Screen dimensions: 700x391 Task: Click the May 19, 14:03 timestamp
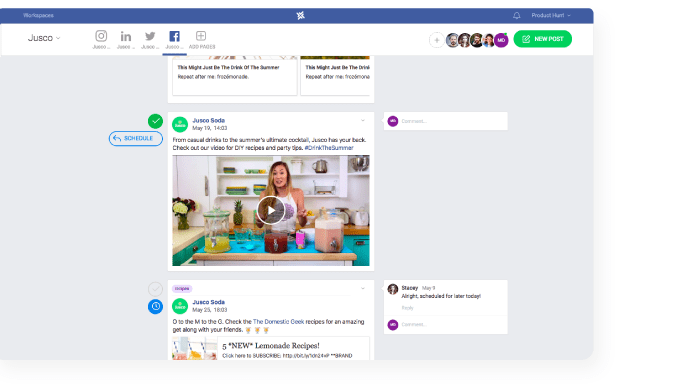tap(210, 128)
